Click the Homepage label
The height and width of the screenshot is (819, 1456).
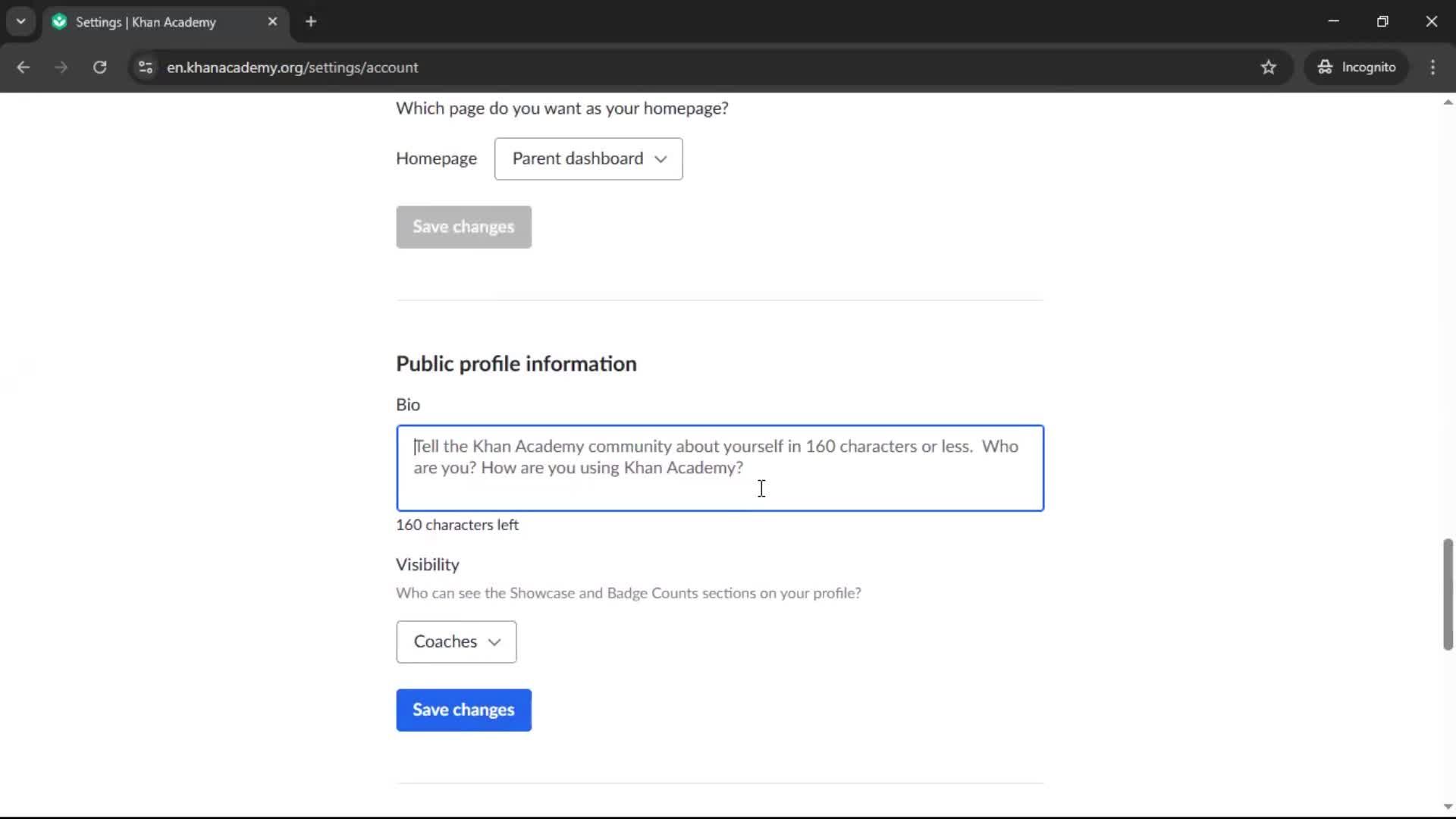click(x=436, y=158)
